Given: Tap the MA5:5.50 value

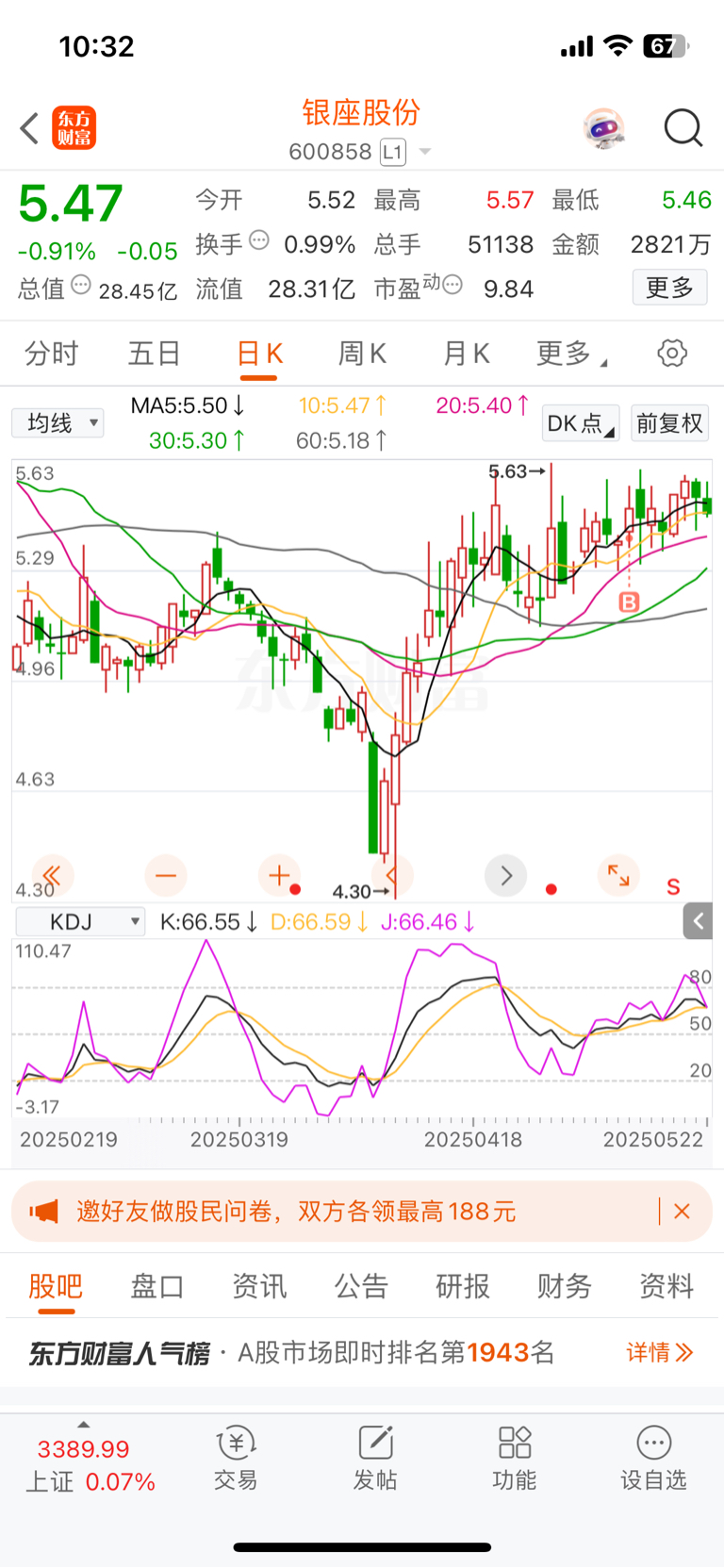Looking at the screenshot, I should [188, 405].
